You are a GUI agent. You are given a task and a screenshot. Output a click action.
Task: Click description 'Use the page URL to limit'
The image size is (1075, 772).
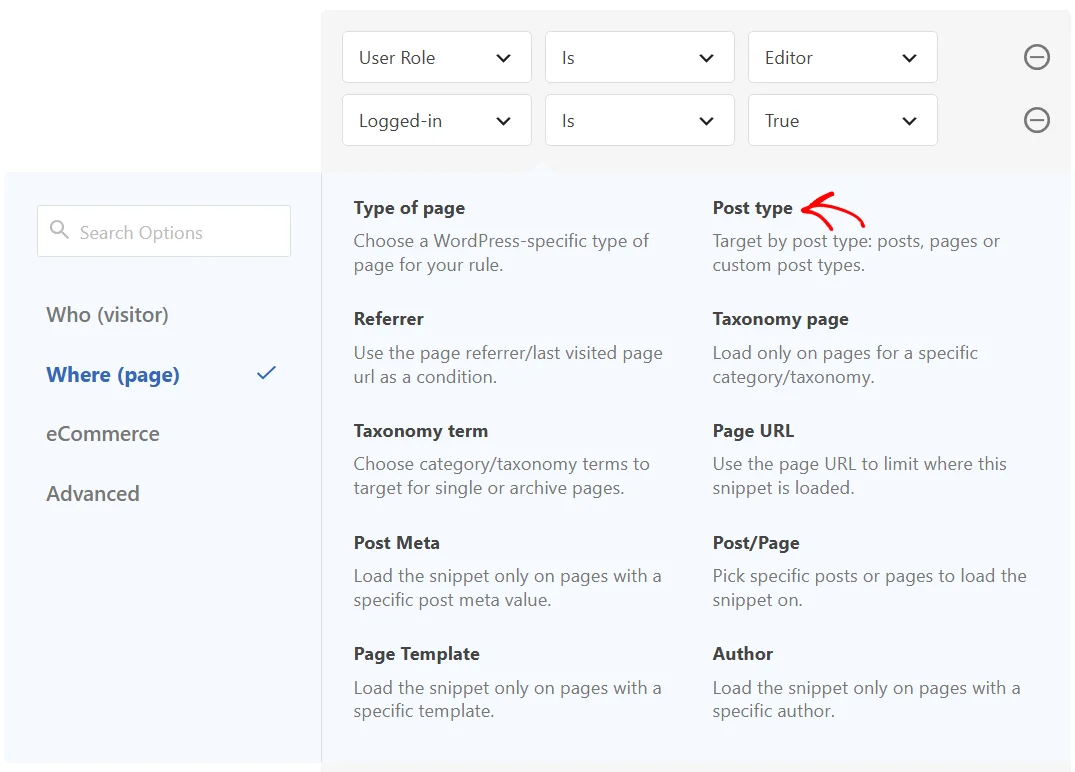[859, 476]
